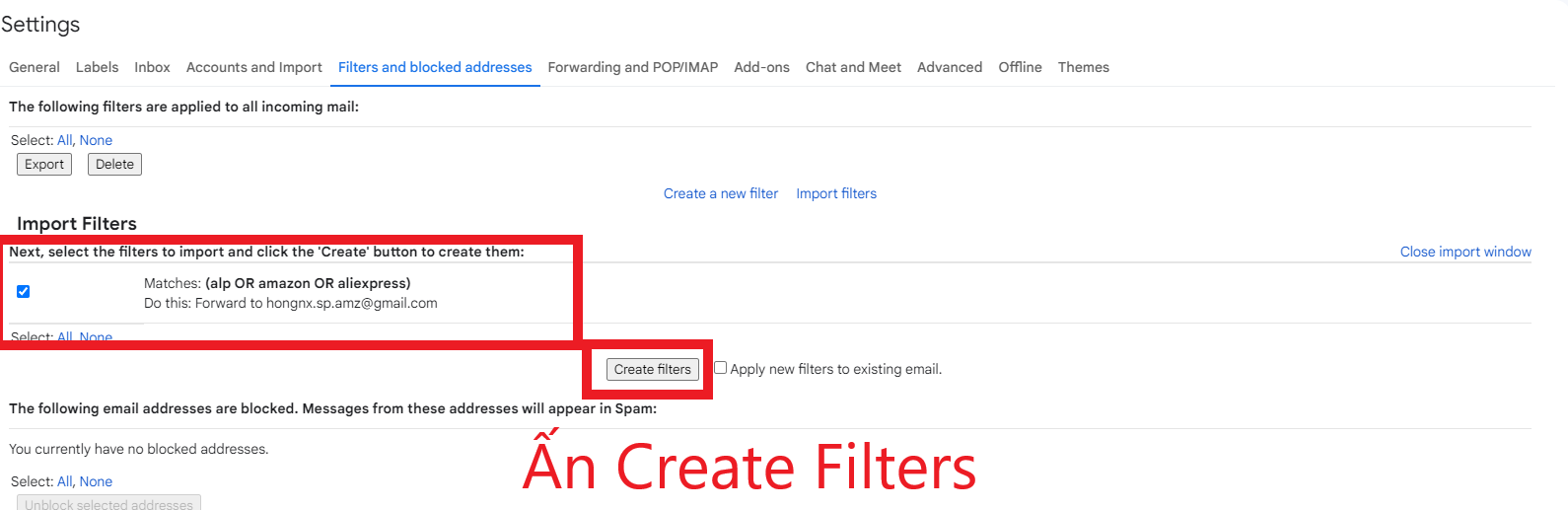Image resolution: width=1568 pixels, height=510 pixels.
Task: Open the Add-ons tab
Action: coord(761,67)
